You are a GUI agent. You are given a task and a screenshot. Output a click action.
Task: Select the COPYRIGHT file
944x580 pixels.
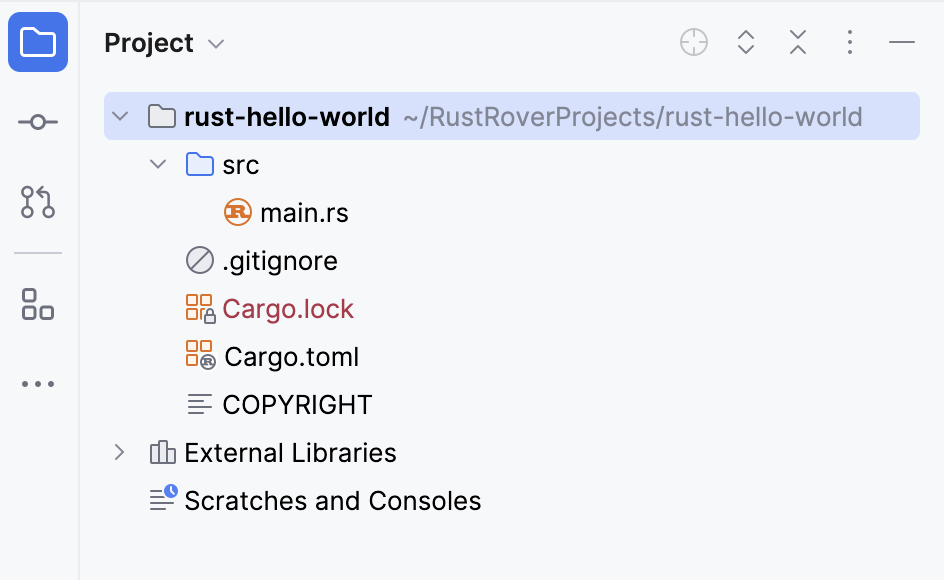(x=279, y=405)
